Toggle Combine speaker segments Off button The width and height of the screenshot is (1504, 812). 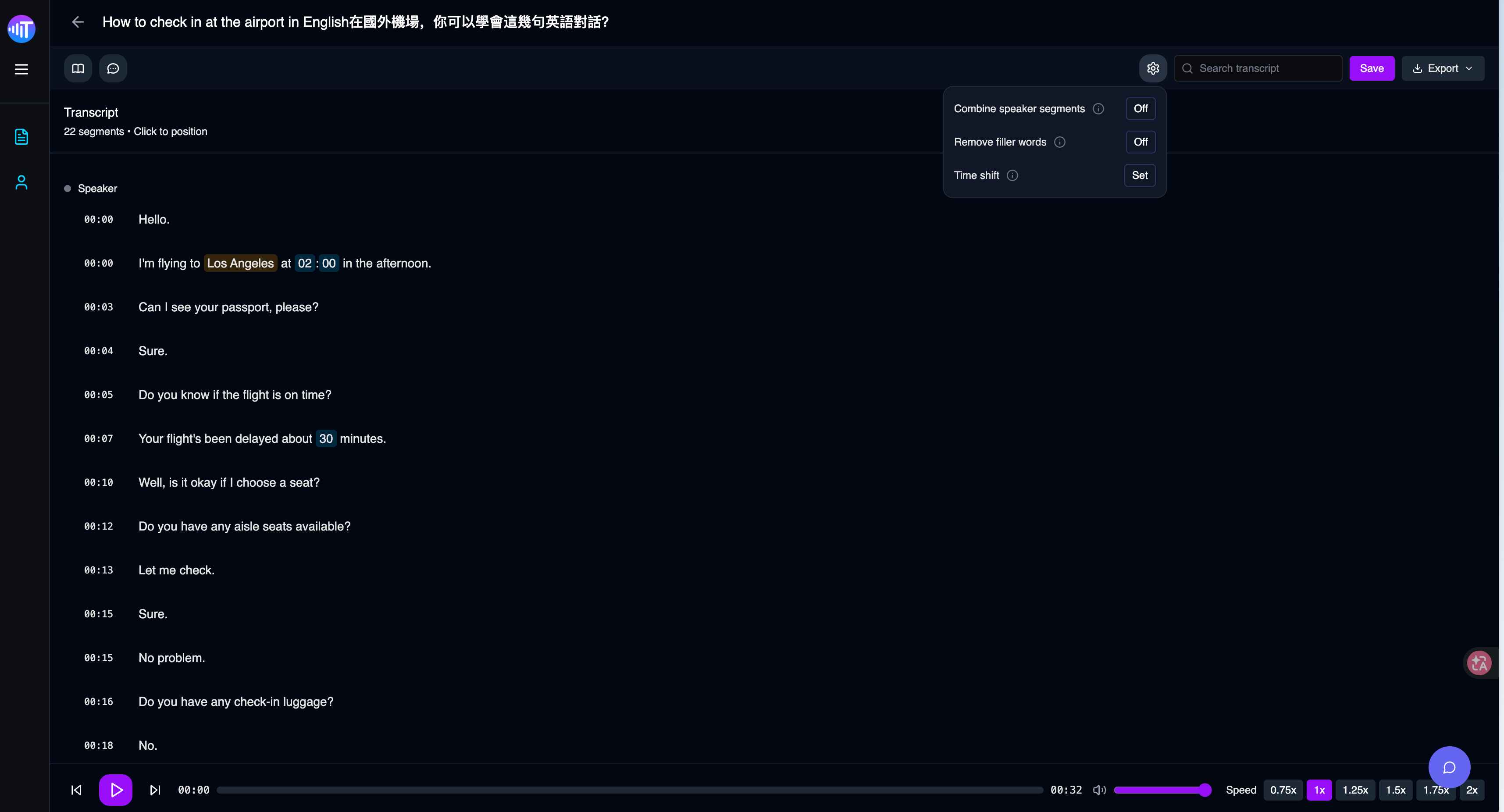[1140, 109]
